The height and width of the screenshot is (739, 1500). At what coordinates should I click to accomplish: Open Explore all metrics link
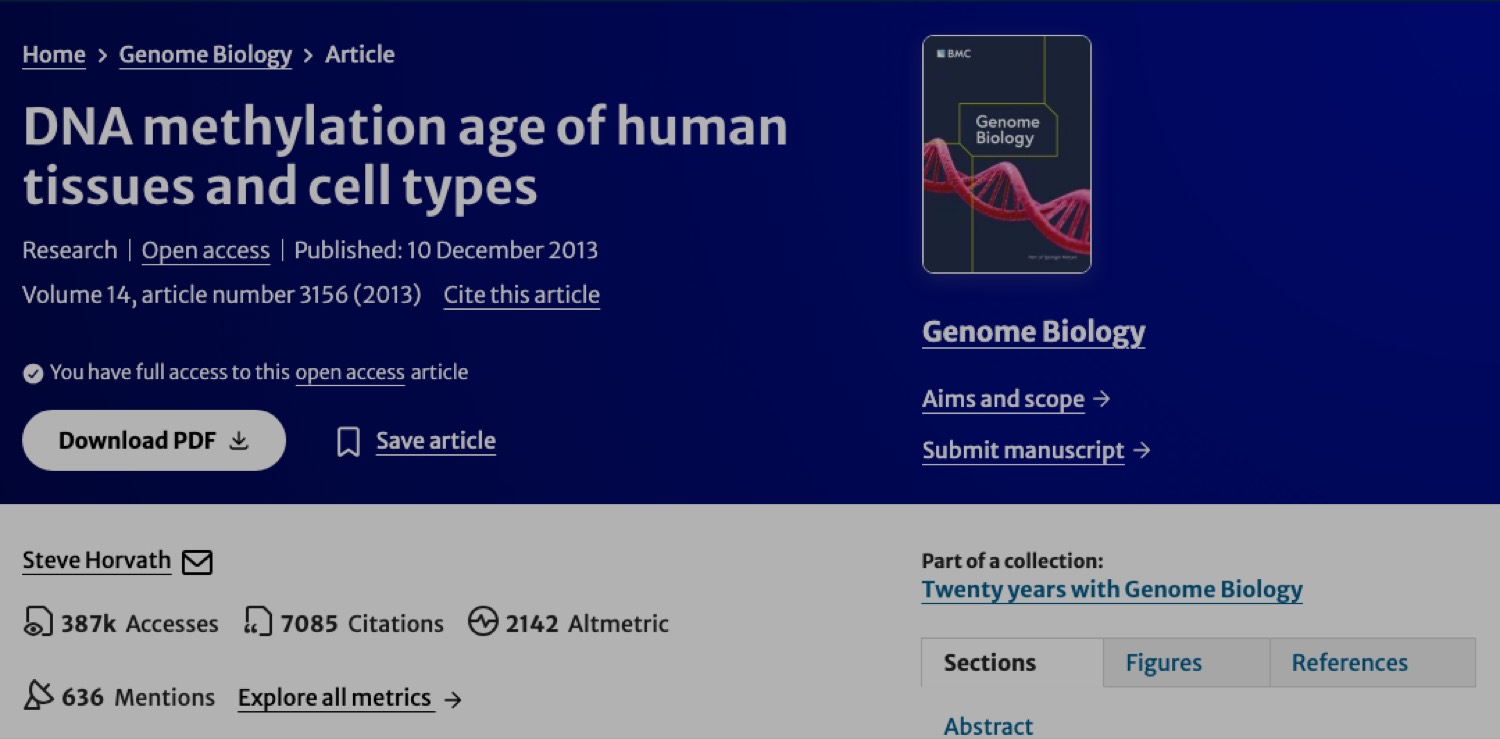[335, 698]
